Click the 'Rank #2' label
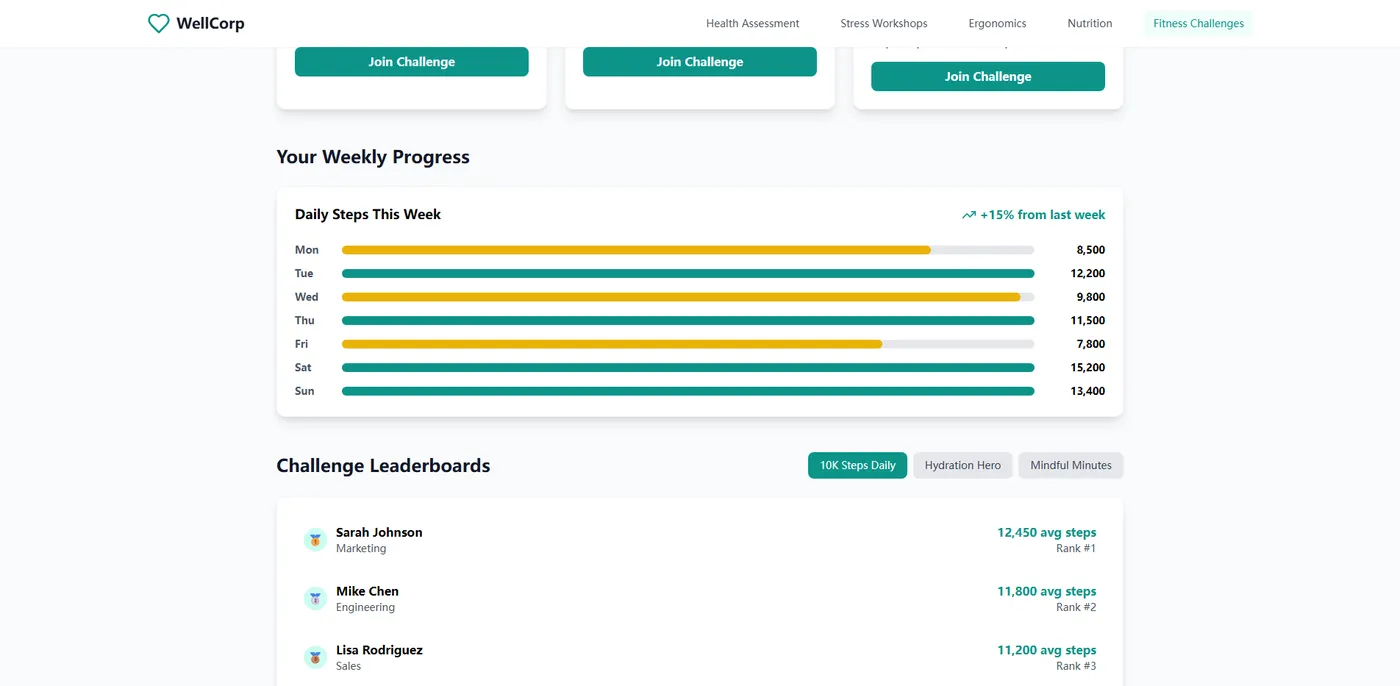The image size is (1400, 686). [x=1076, y=607]
